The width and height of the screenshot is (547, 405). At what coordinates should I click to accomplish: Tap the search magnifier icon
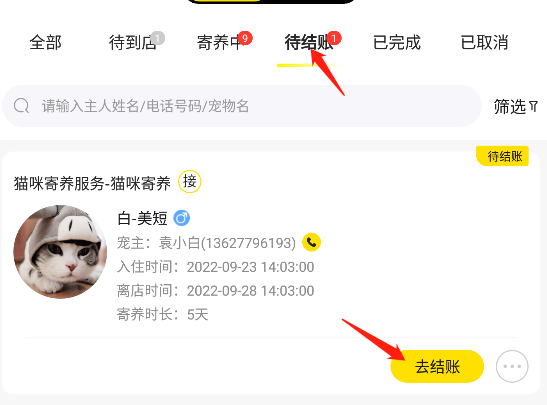click(x=22, y=106)
